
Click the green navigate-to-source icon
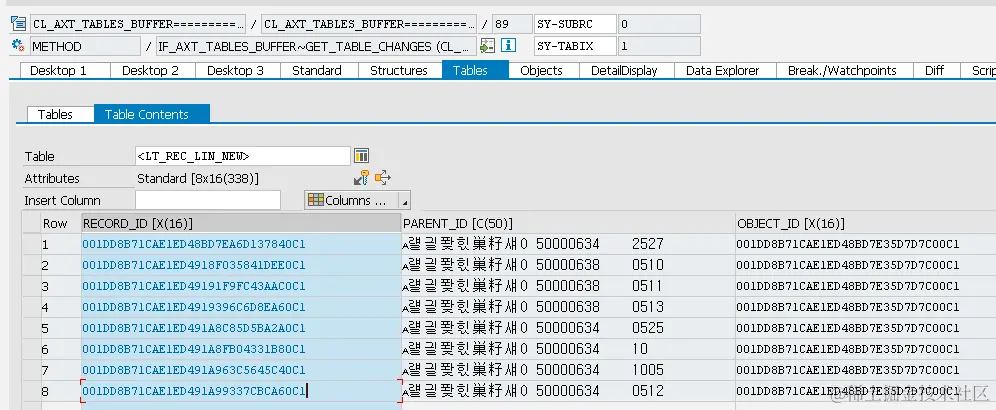487,46
